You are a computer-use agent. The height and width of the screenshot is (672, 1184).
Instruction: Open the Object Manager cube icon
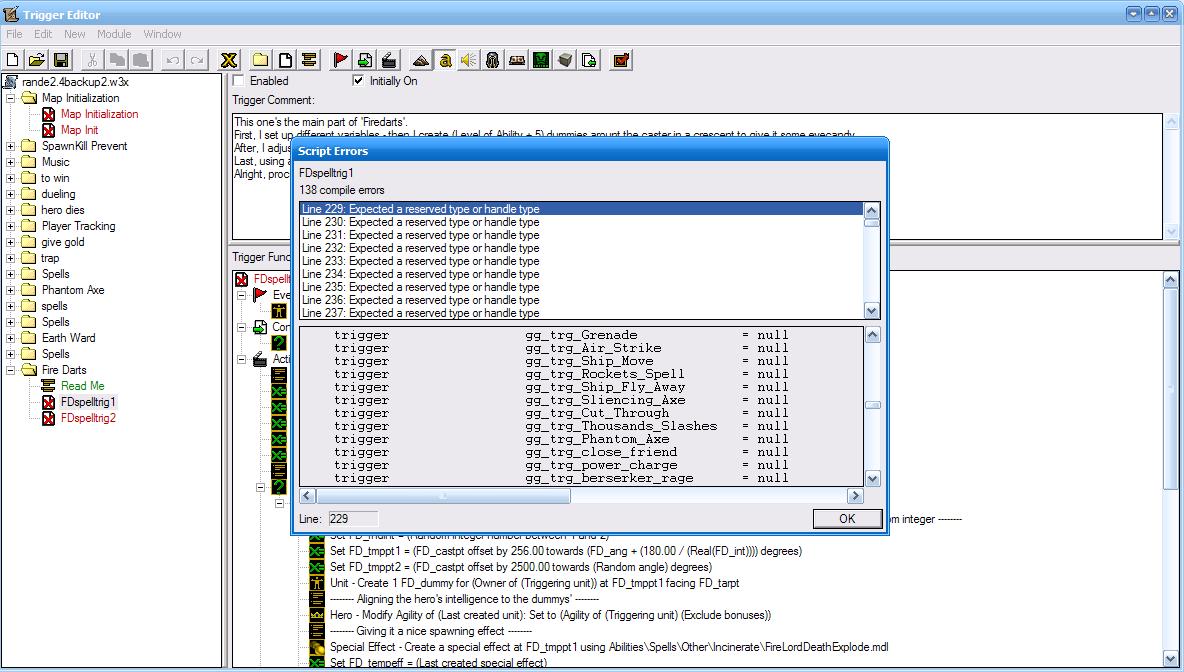(565, 60)
